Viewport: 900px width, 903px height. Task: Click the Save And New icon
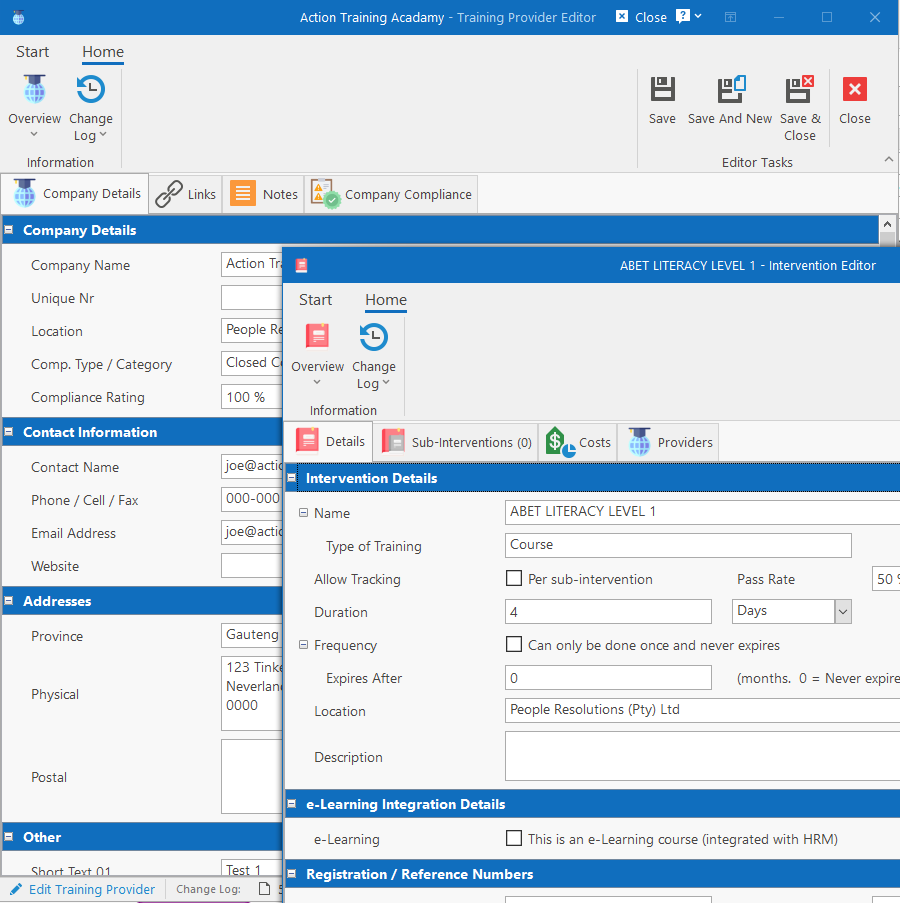coord(730,90)
